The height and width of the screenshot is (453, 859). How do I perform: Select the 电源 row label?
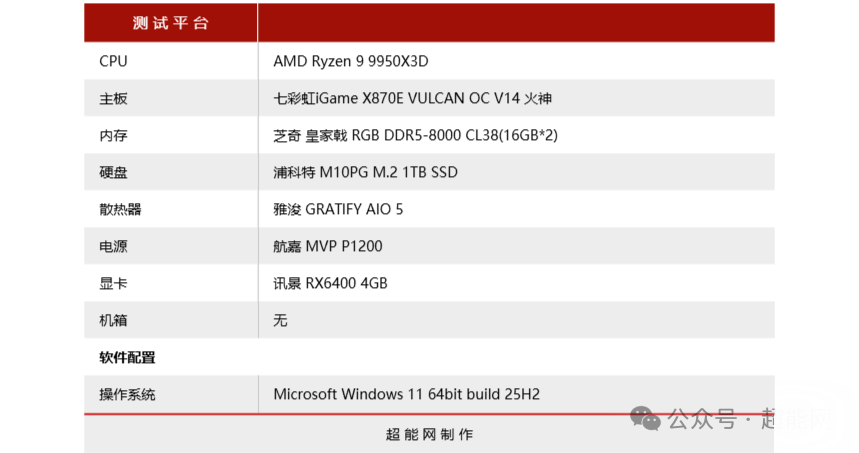coord(113,246)
